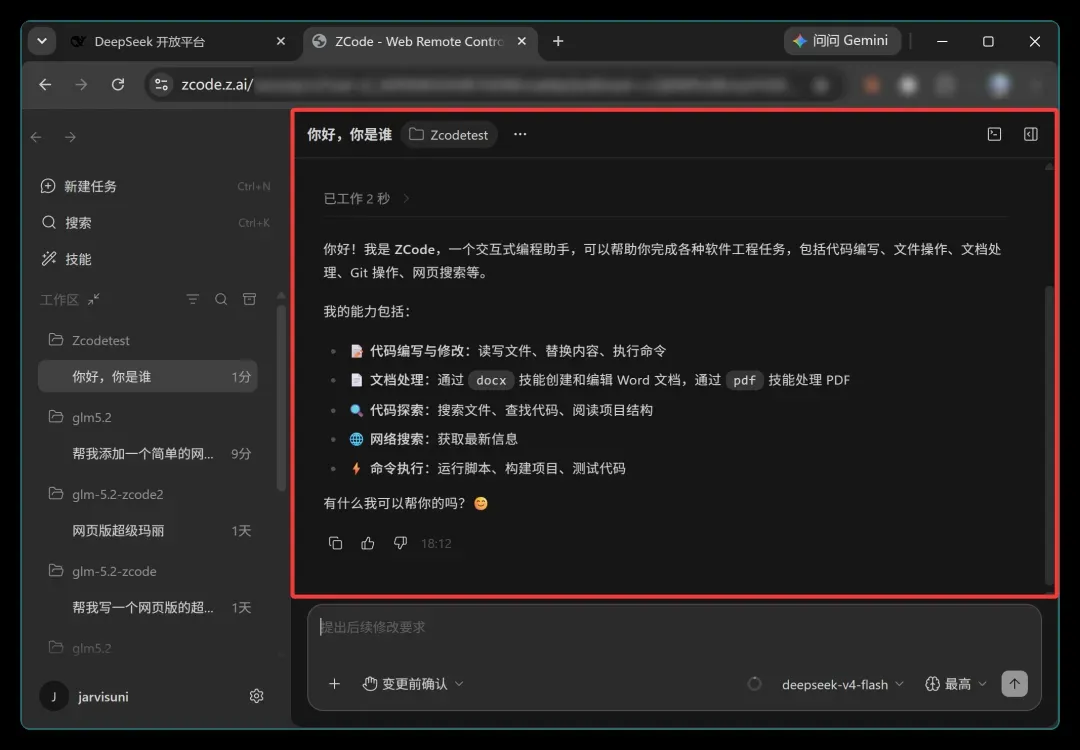Click the docx skill code tag
Image resolution: width=1080 pixels, height=750 pixels.
pos(491,380)
